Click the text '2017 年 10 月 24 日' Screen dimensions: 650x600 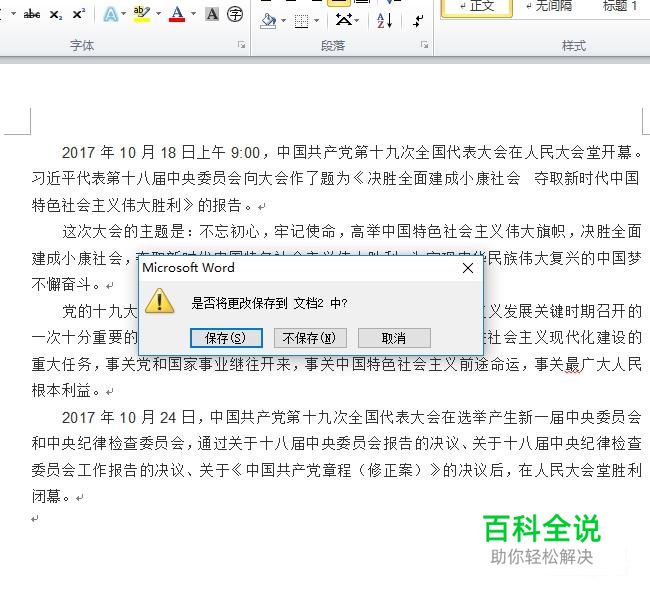128,417
